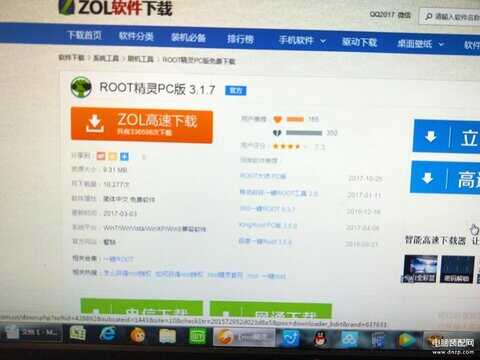
Task: Open the 下载首页 nav tab
Action: [84, 35]
